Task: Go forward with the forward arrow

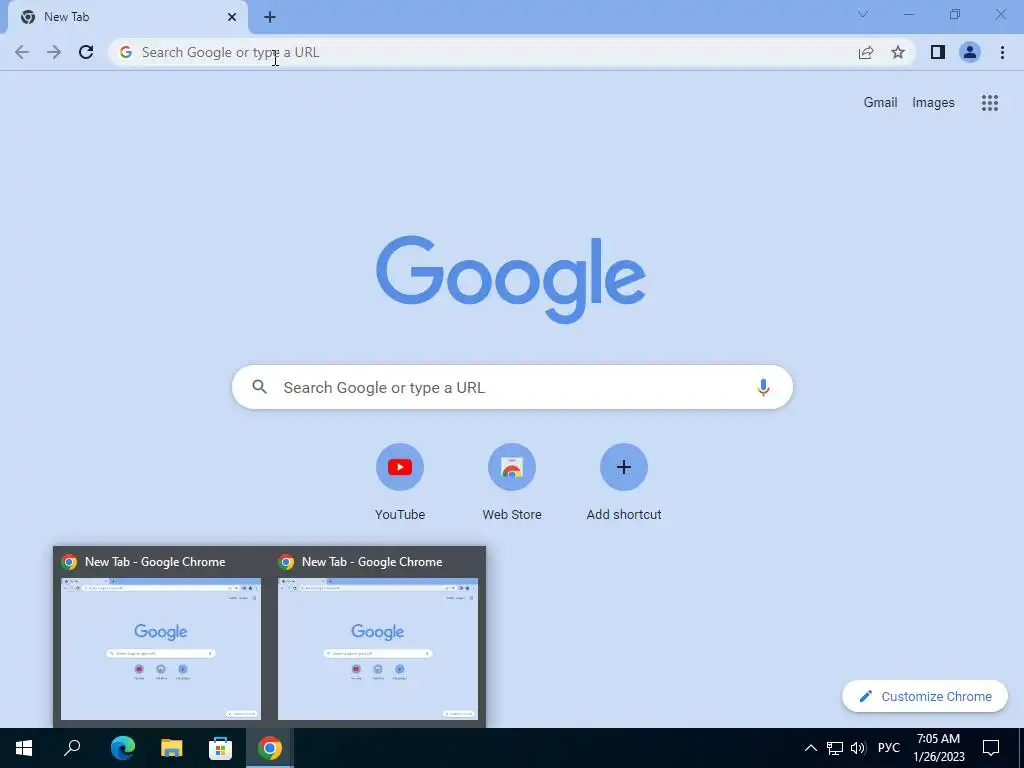Action: point(54,52)
